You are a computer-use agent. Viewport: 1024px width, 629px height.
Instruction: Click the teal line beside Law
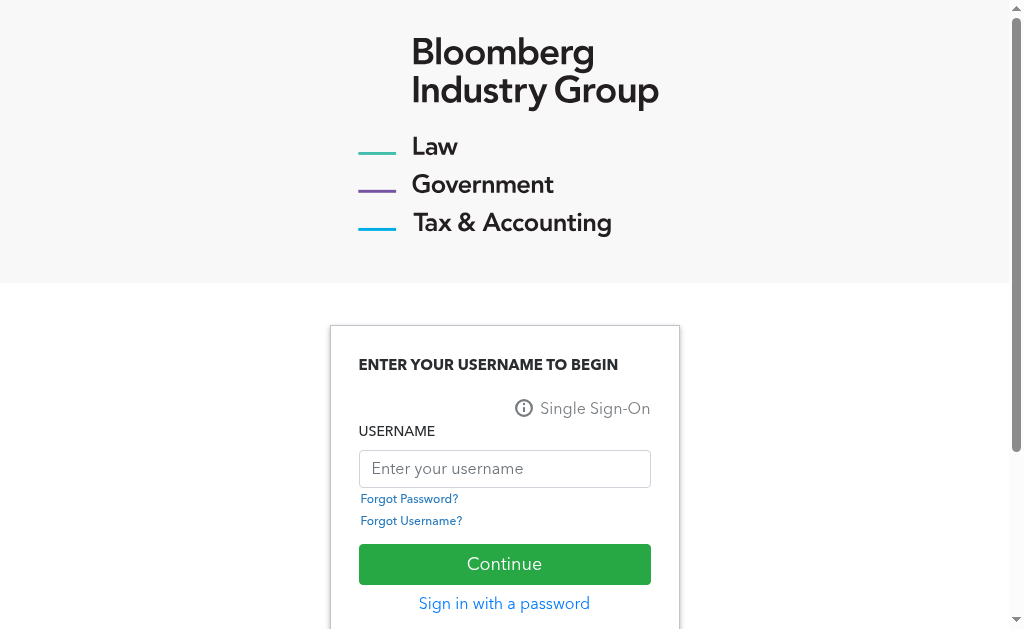(x=377, y=153)
